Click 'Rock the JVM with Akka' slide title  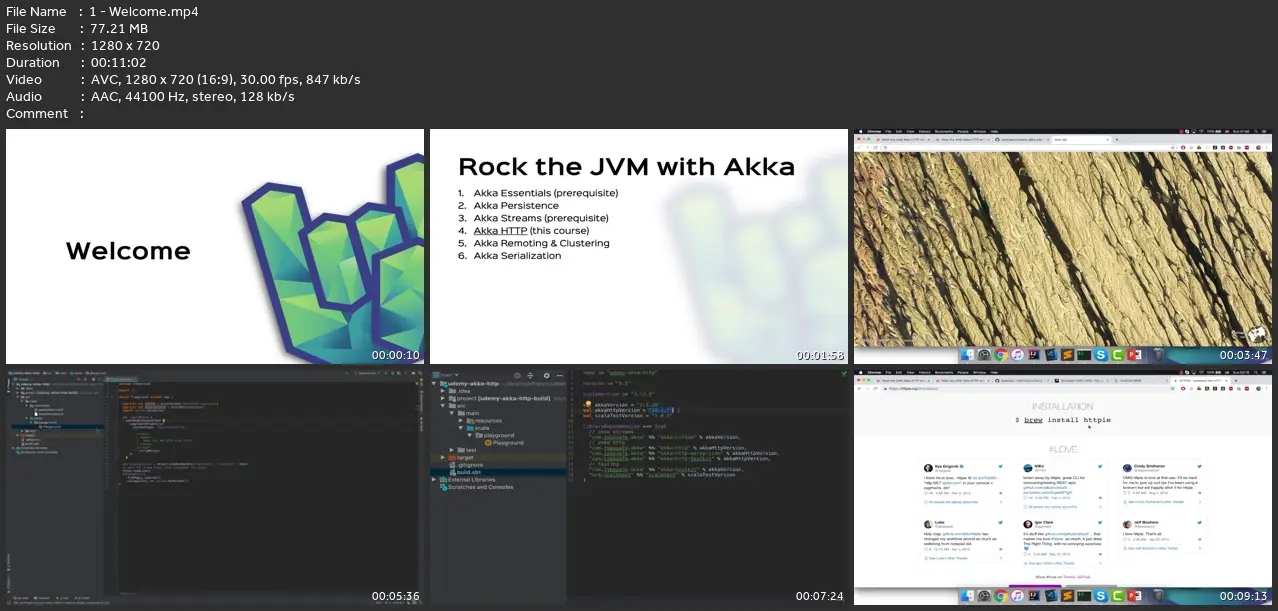pyautogui.click(x=626, y=166)
